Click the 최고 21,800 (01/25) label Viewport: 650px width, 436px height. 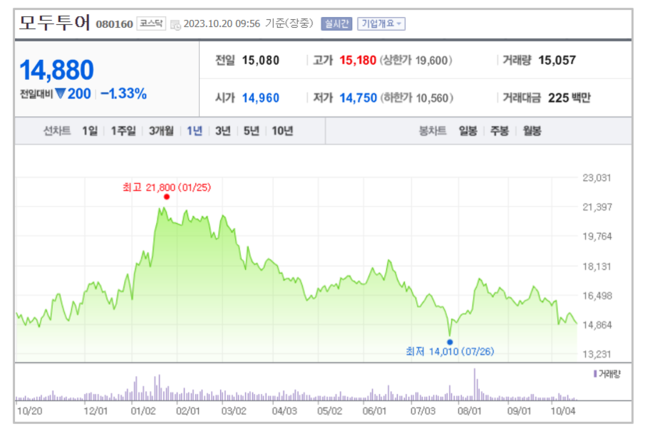click(x=167, y=188)
